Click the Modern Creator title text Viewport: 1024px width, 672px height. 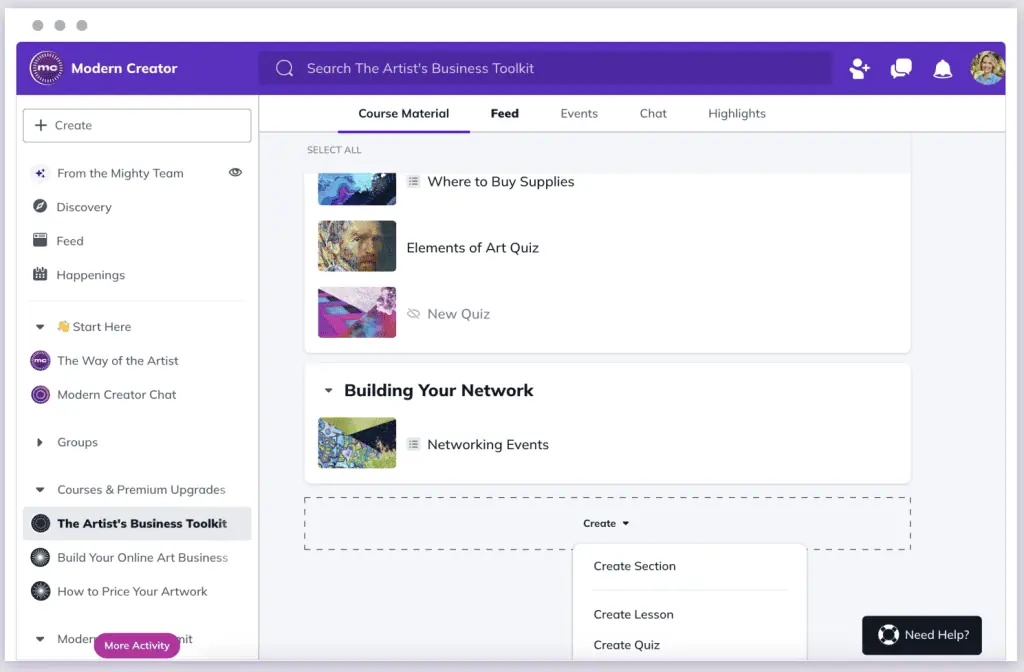124,68
